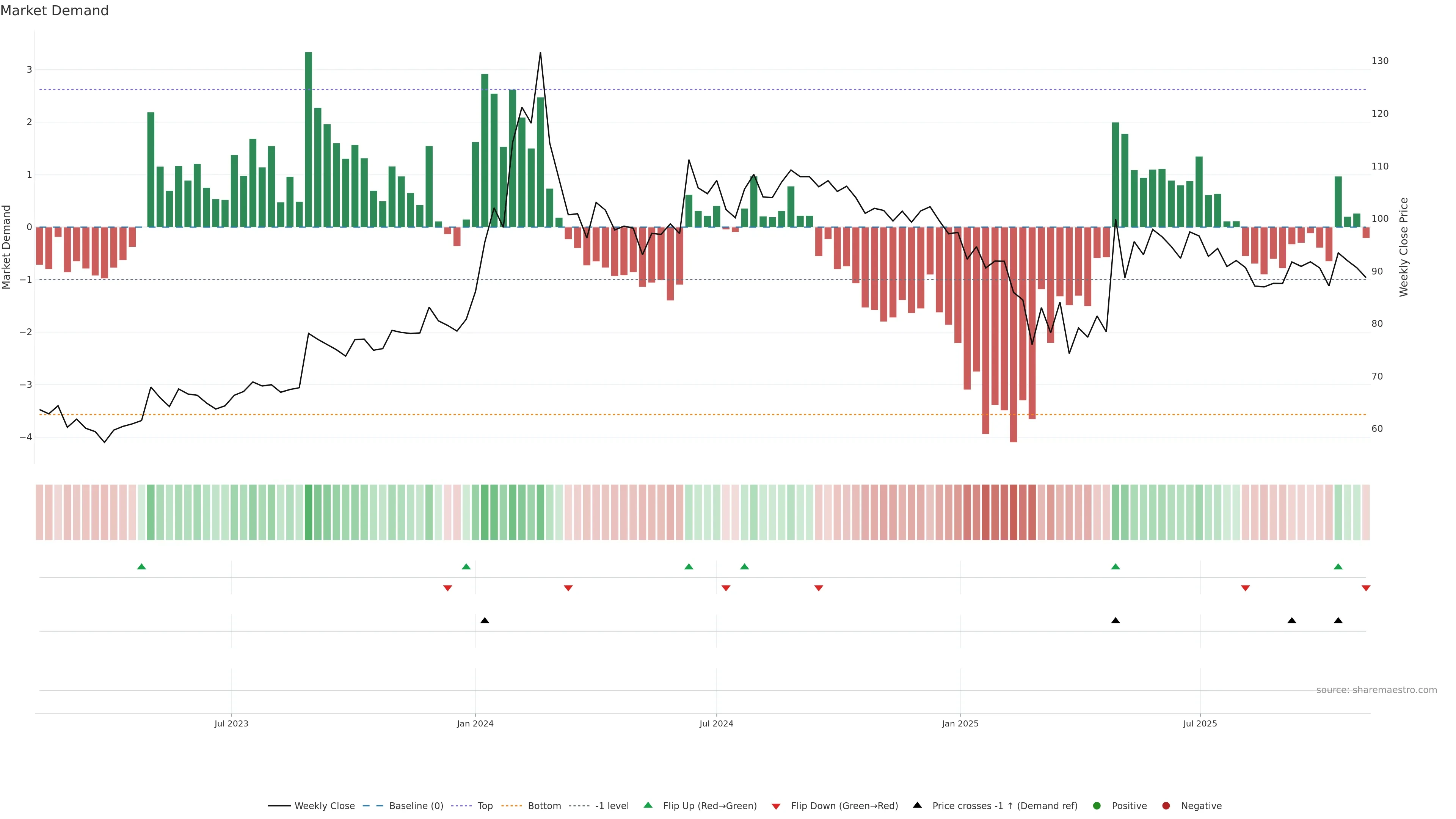Click source: sharemaestro.com text
1456x819 pixels.
point(1376,690)
